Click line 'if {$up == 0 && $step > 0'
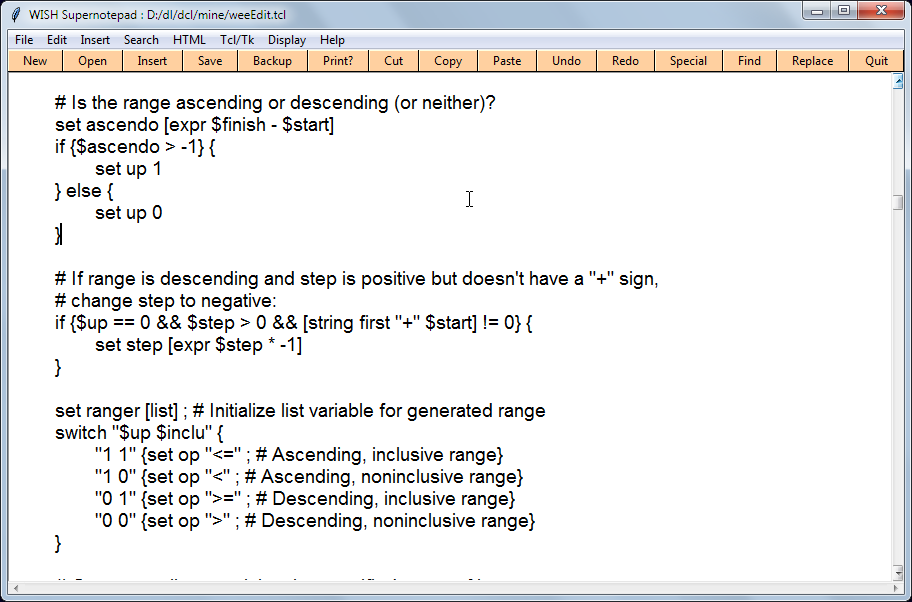This screenshot has height=602, width=912. tap(293, 323)
